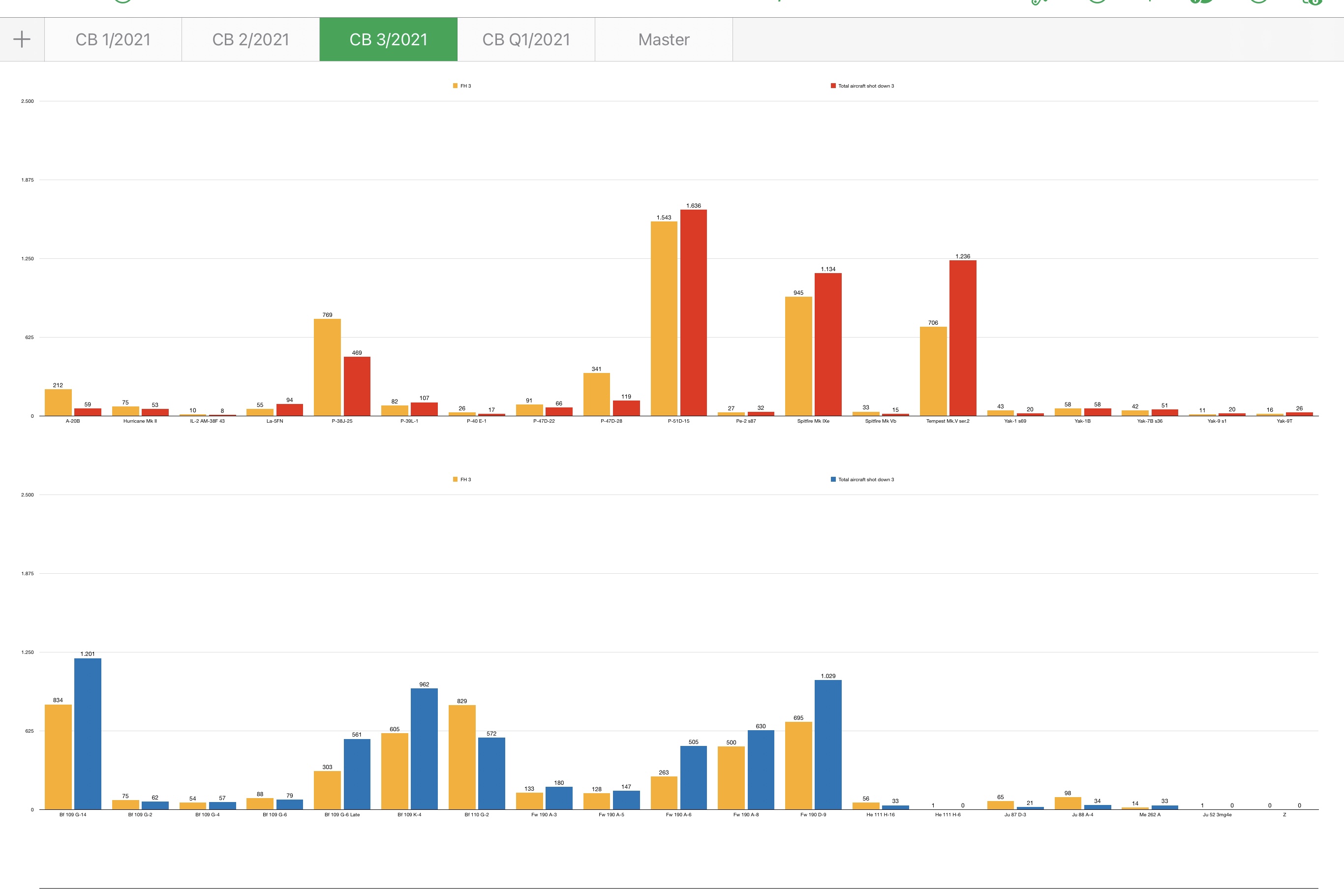Select the blue Bf 109 G-14 bar labeled 1.201

click(x=88, y=734)
